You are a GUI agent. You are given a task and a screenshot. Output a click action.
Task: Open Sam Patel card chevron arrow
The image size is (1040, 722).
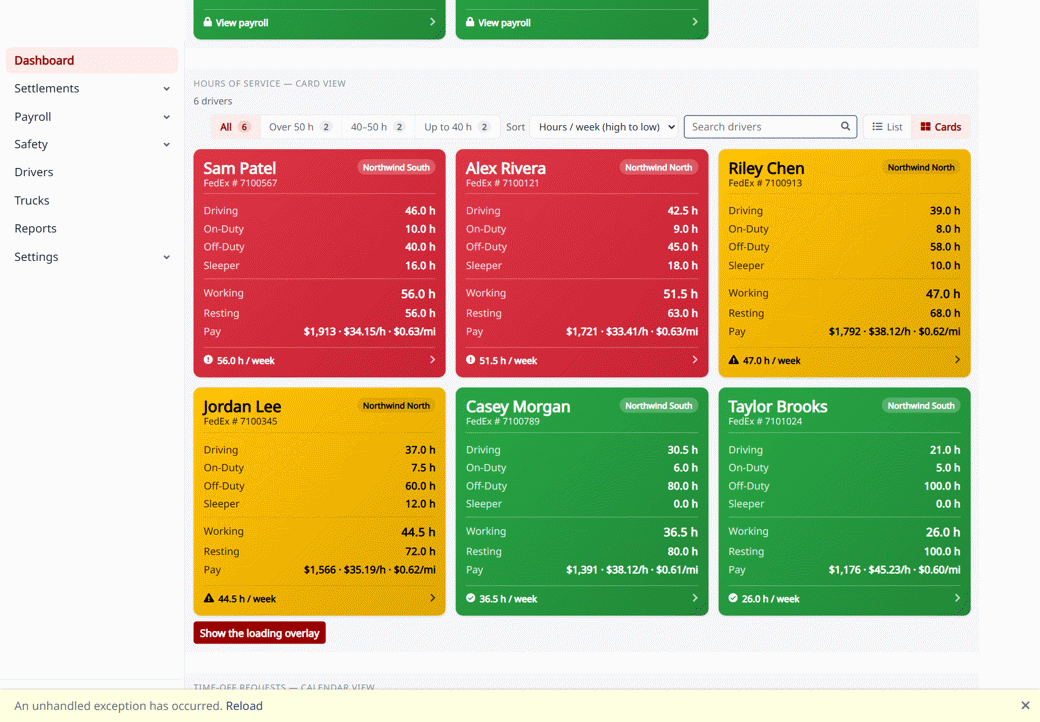pos(432,359)
